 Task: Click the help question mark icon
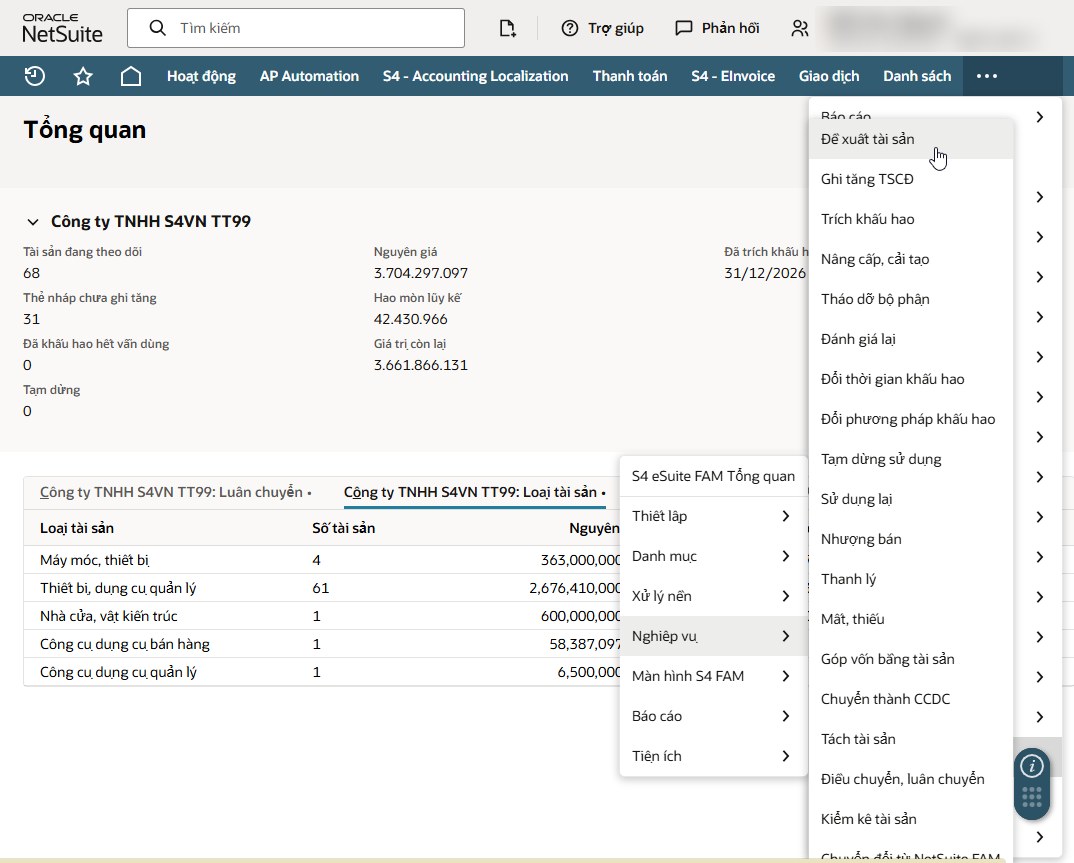pyautogui.click(x=569, y=28)
